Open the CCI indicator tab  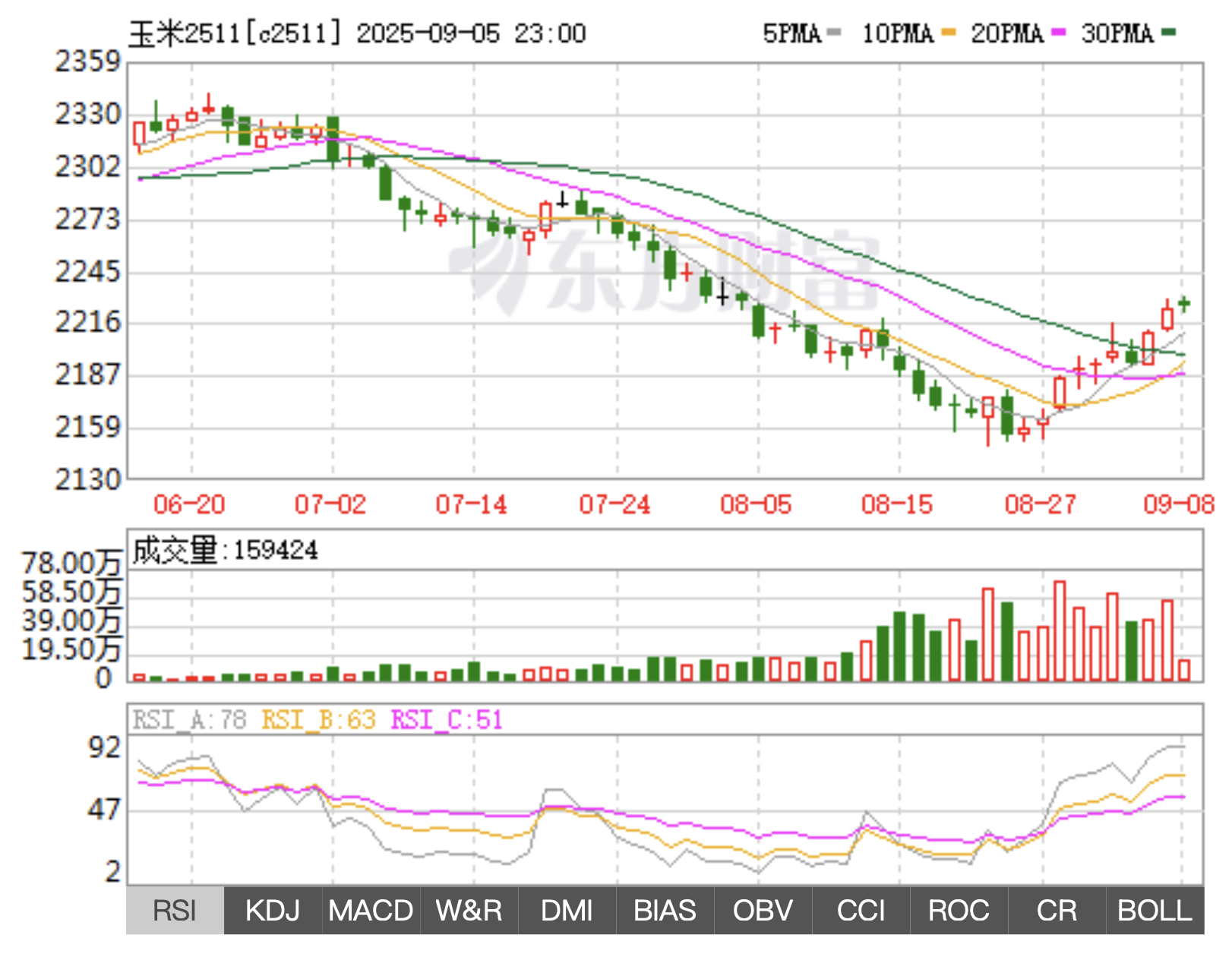coord(861,910)
